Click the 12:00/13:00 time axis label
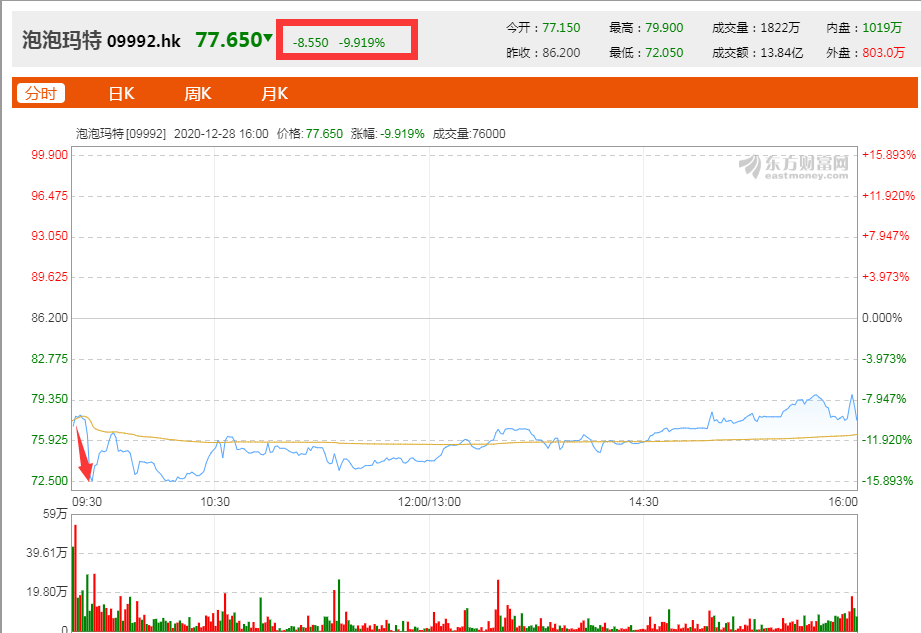Image resolution: width=921 pixels, height=633 pixels. (429, 502)
